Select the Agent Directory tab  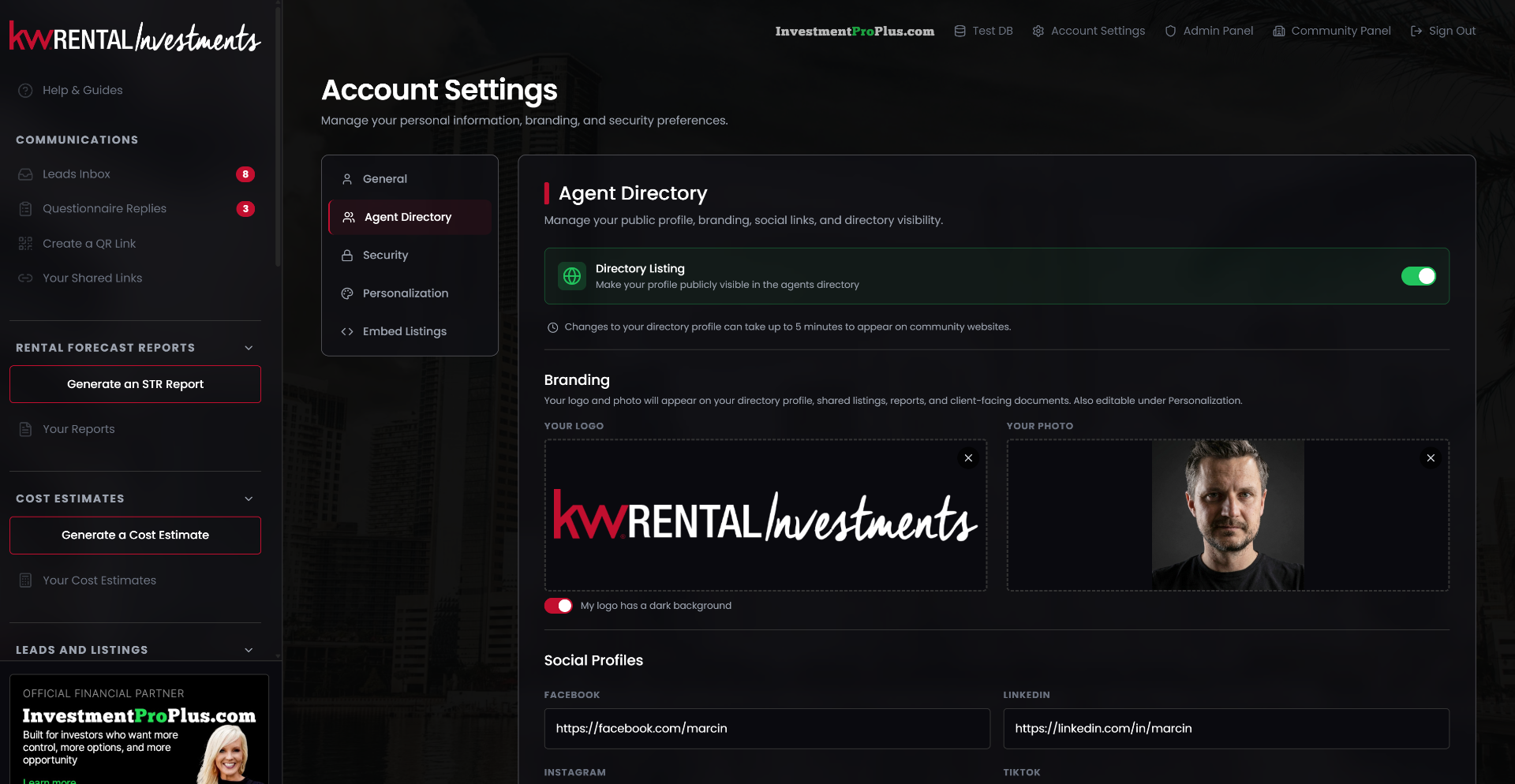(410, 217)
